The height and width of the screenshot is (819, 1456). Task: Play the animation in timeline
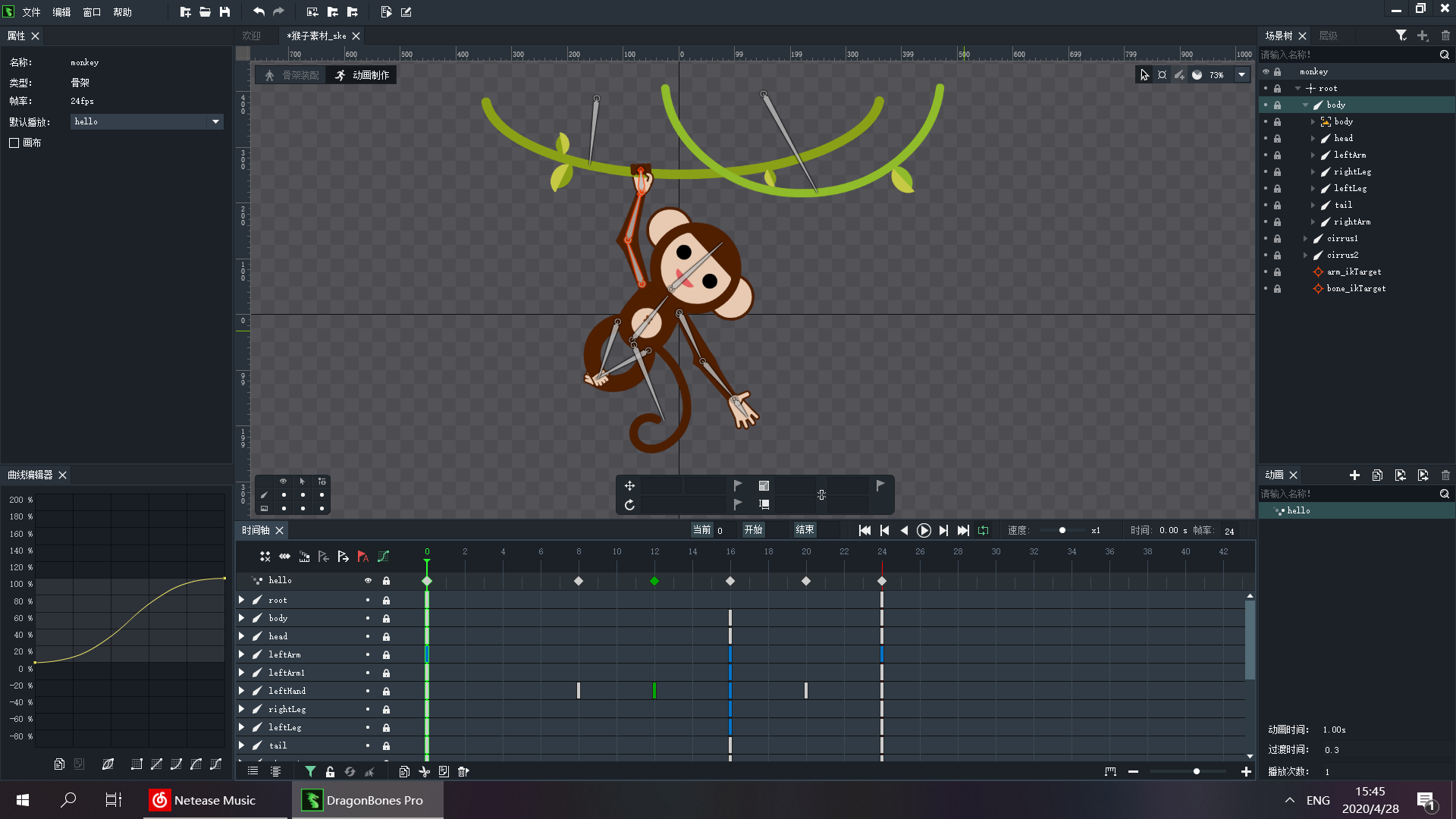point(924,531)
